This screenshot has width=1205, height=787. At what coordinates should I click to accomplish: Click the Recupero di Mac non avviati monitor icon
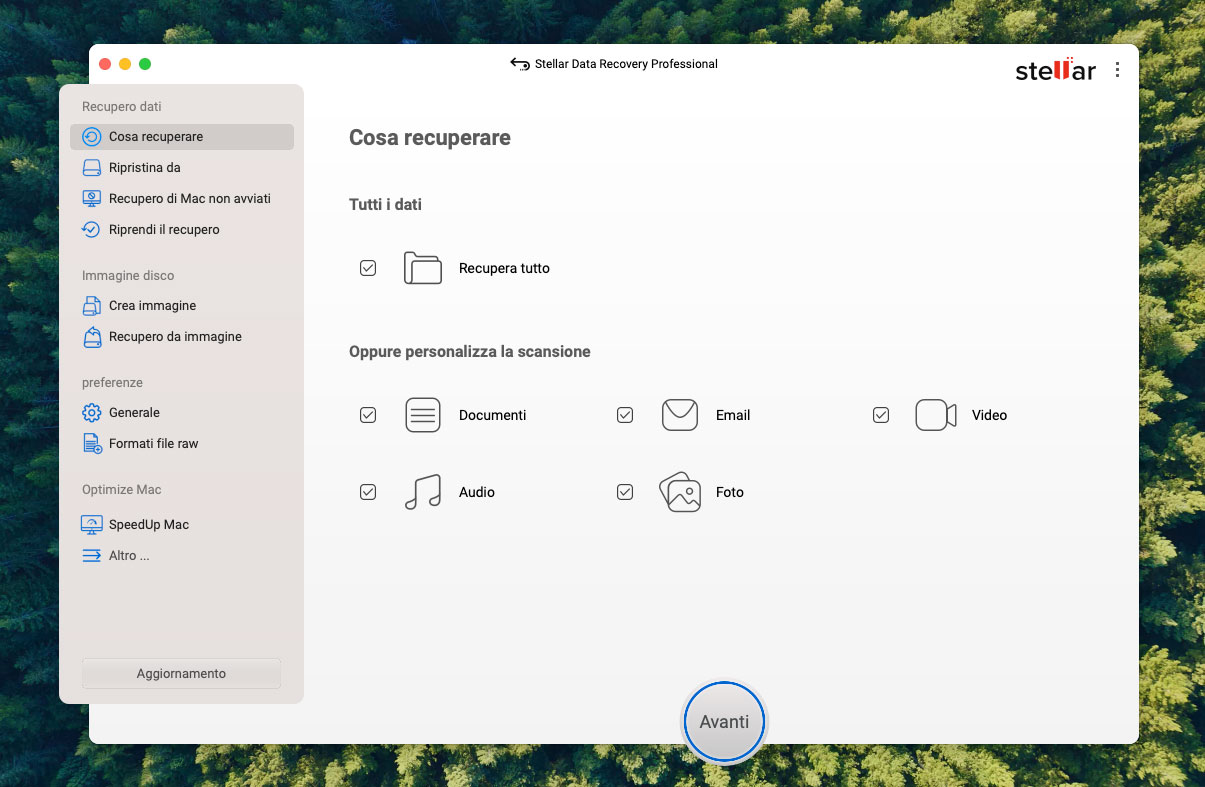pyautogui.click(x=92, y=199)
